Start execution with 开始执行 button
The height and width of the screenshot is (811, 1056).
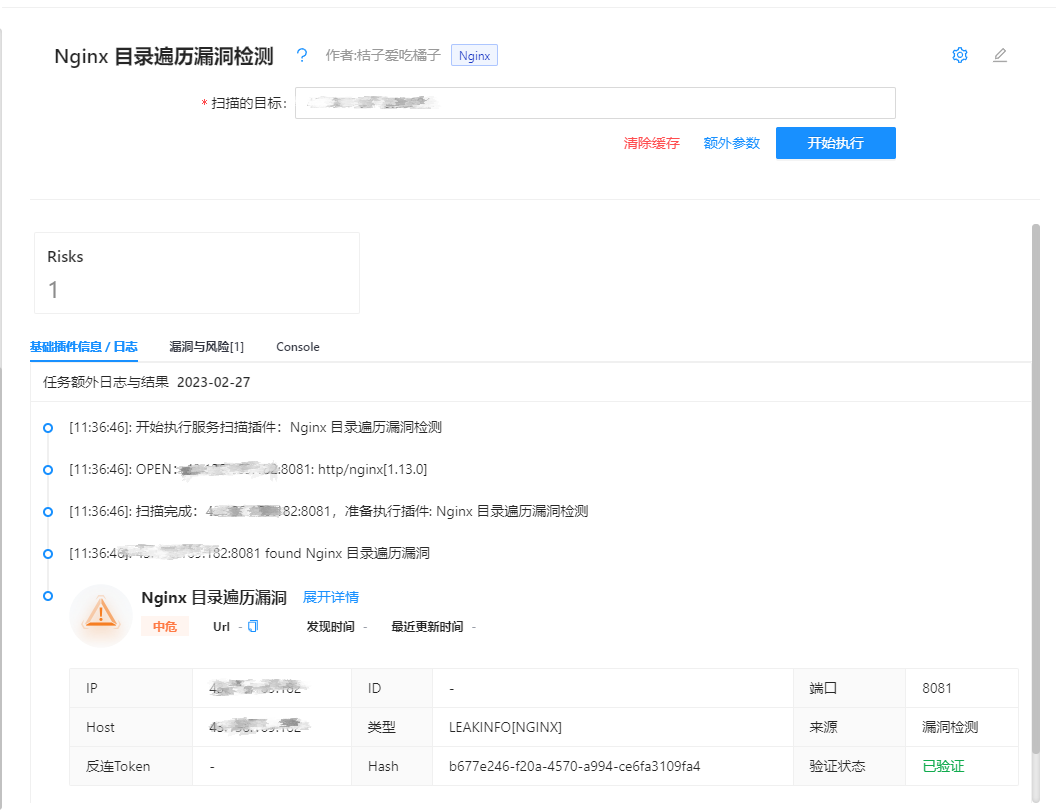836,143
